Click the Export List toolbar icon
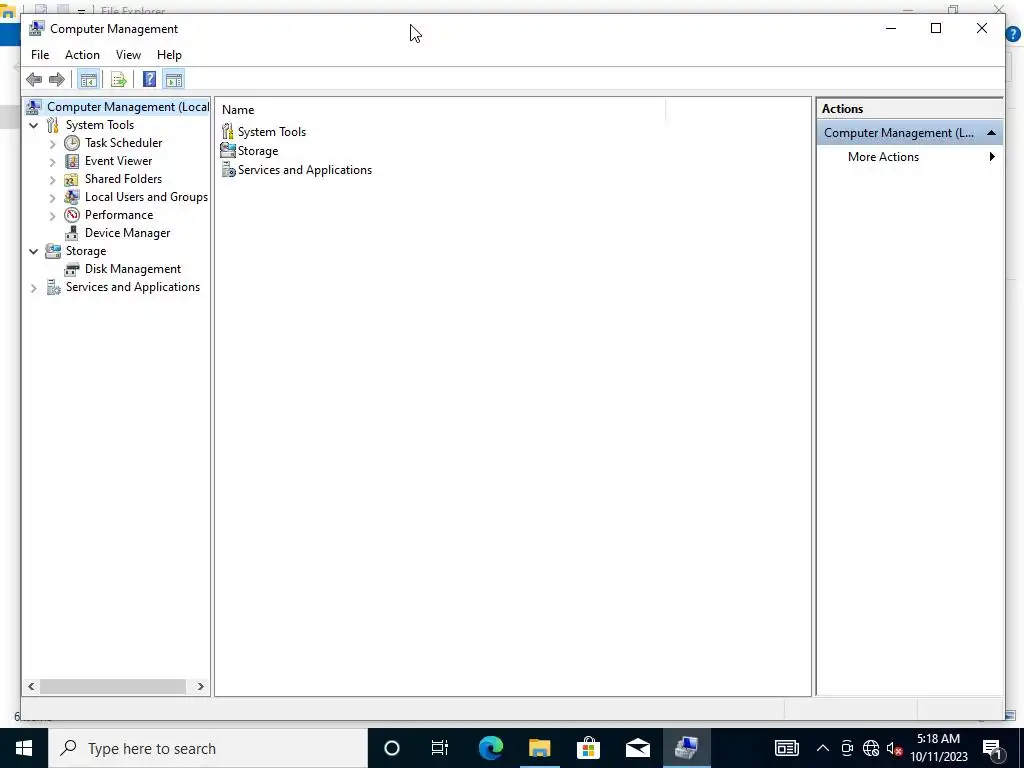1024x768 pixels. coord(119,80)
